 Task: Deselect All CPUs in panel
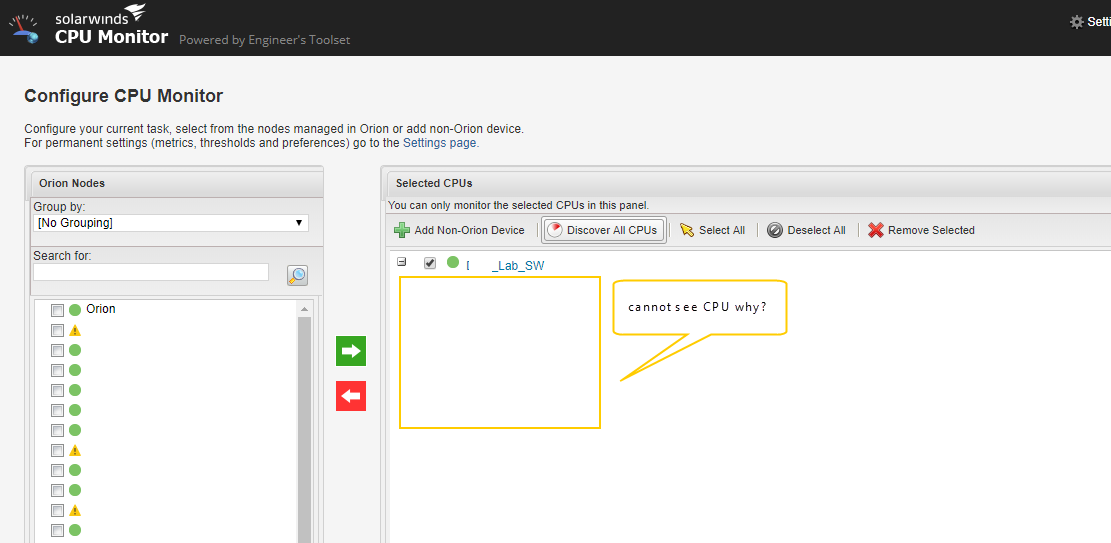pos(806,230)
